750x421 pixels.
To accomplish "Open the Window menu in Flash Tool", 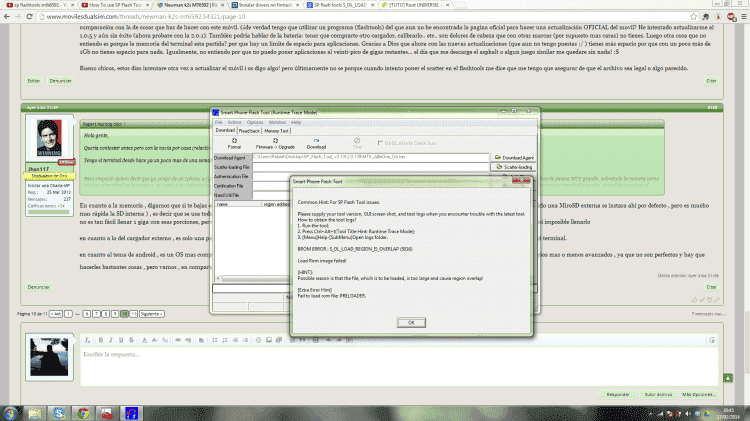I will [x=277, y=122].
